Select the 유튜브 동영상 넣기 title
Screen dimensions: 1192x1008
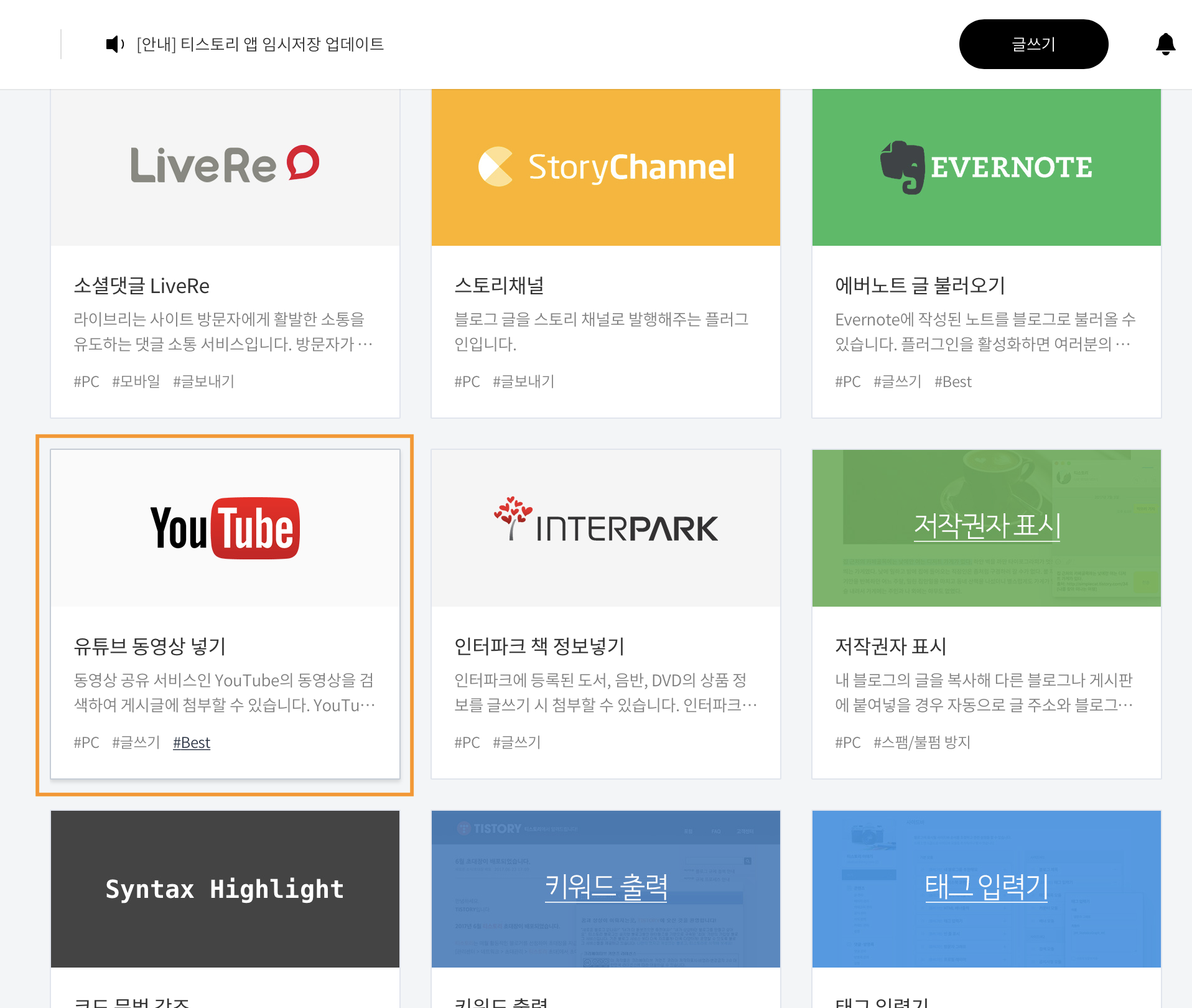click(x=150, y=646)
